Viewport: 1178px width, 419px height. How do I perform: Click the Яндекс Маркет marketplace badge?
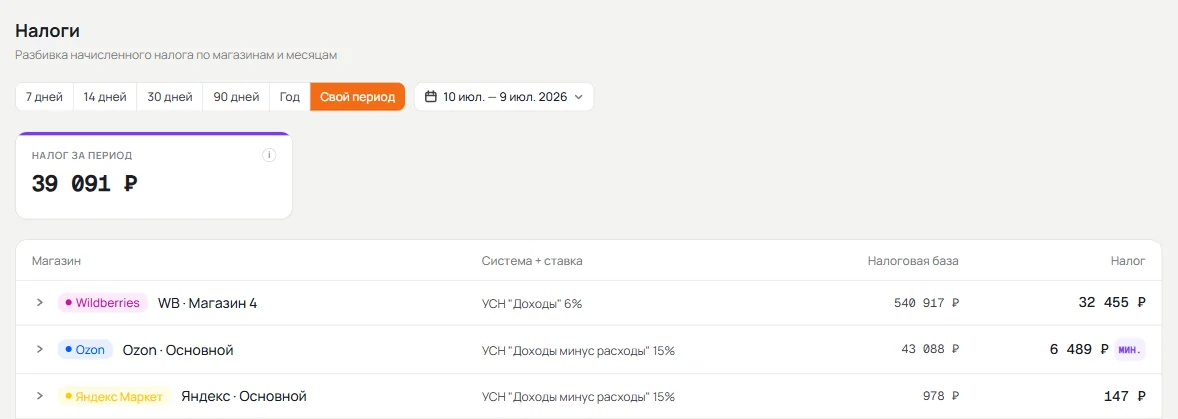[115, 396]
